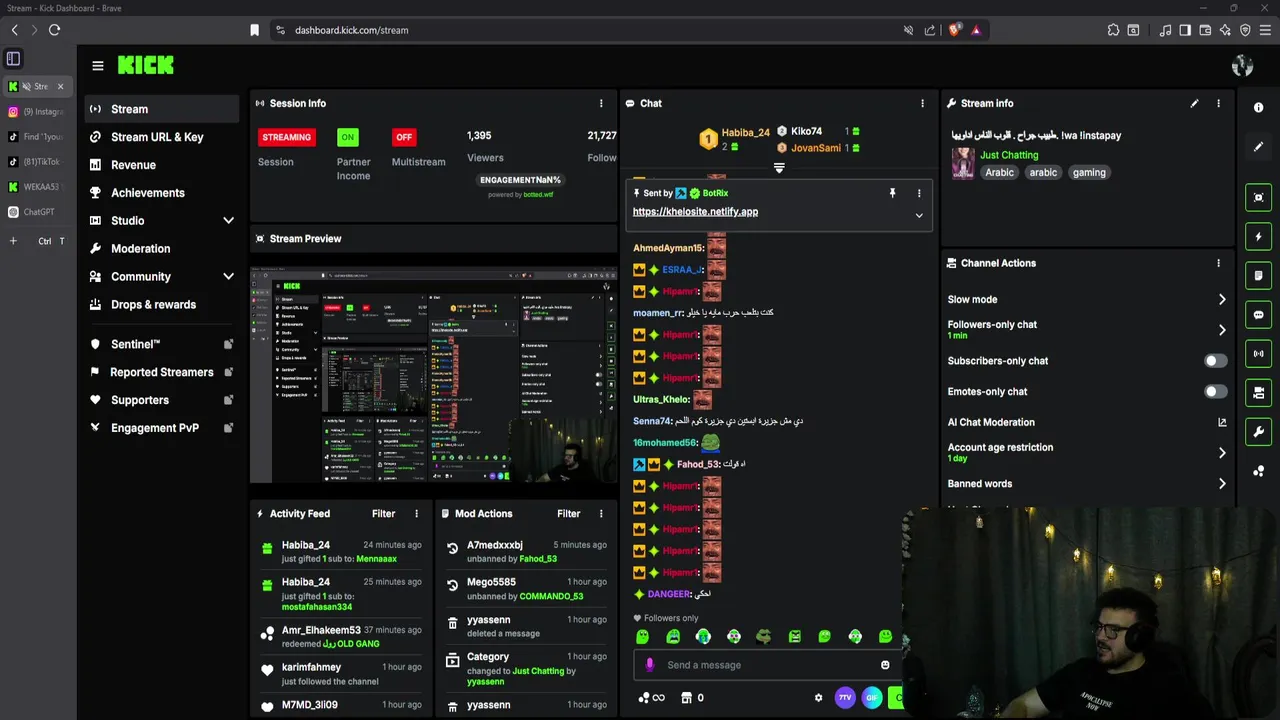Open the Session Info three-dot menu
This screenshot has height=720, width=1280.
click(x=601, y=103)
